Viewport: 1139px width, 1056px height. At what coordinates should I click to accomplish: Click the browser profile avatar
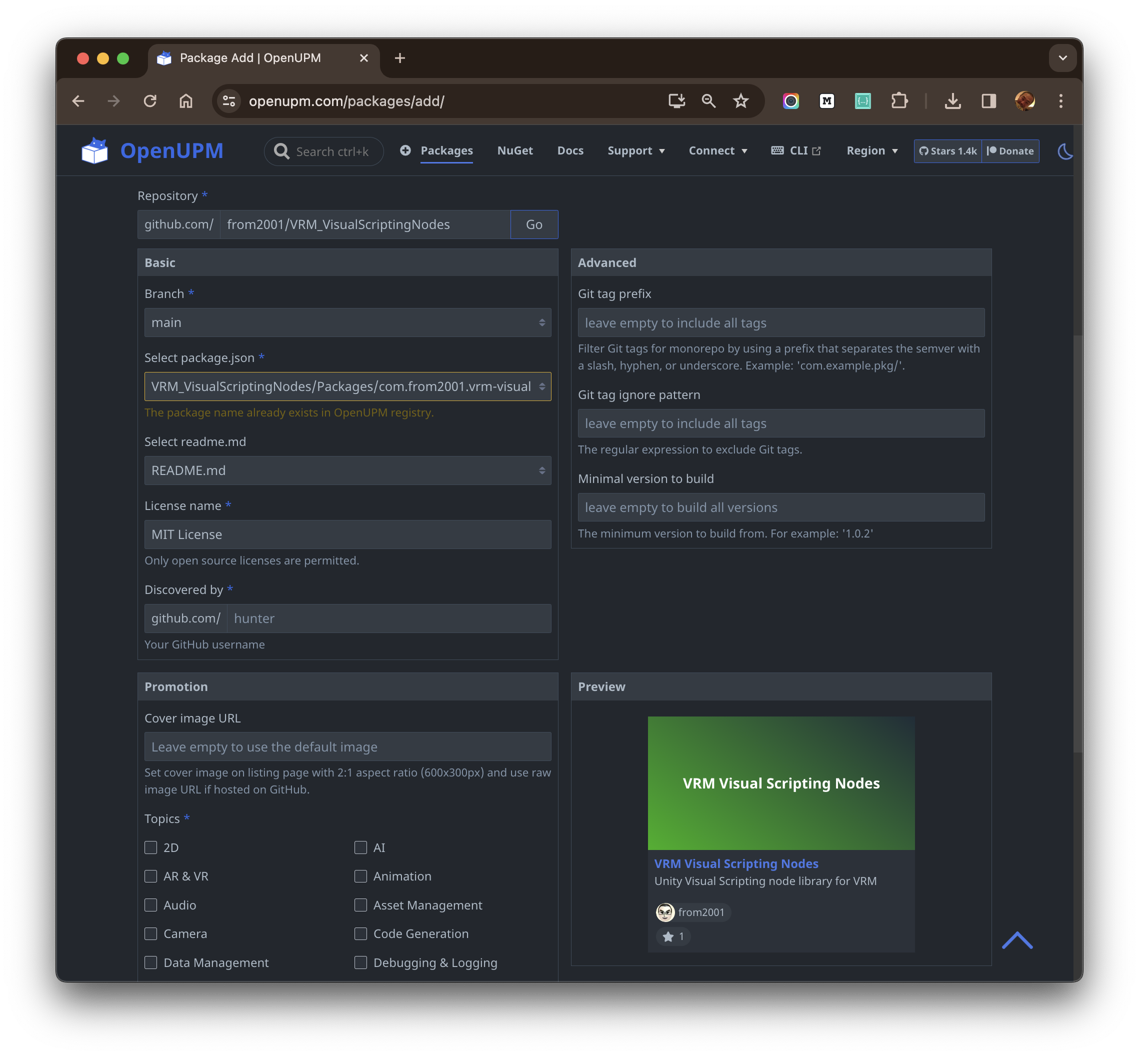pos(1025,101)
